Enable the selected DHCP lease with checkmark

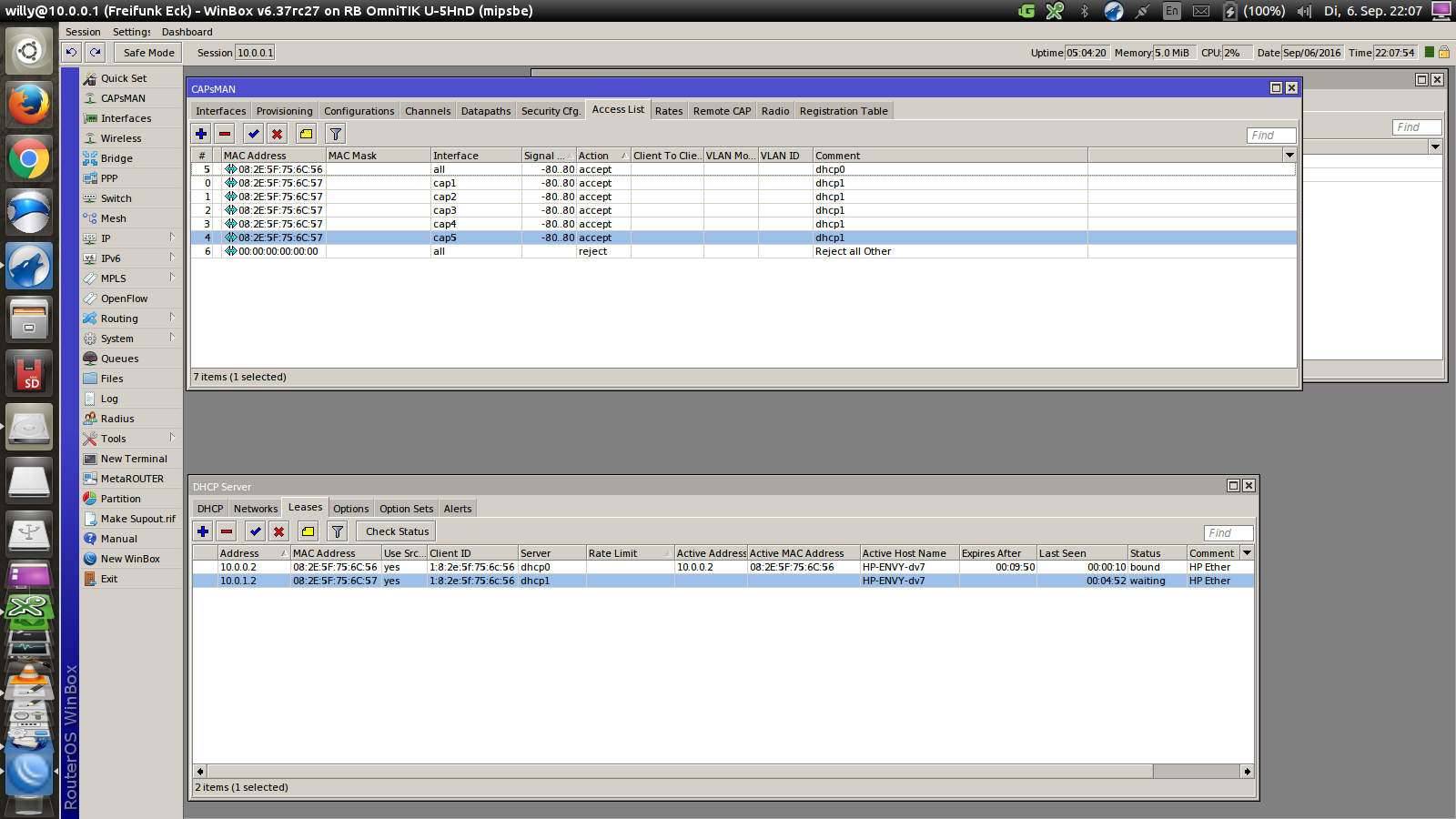coord(256,531)
